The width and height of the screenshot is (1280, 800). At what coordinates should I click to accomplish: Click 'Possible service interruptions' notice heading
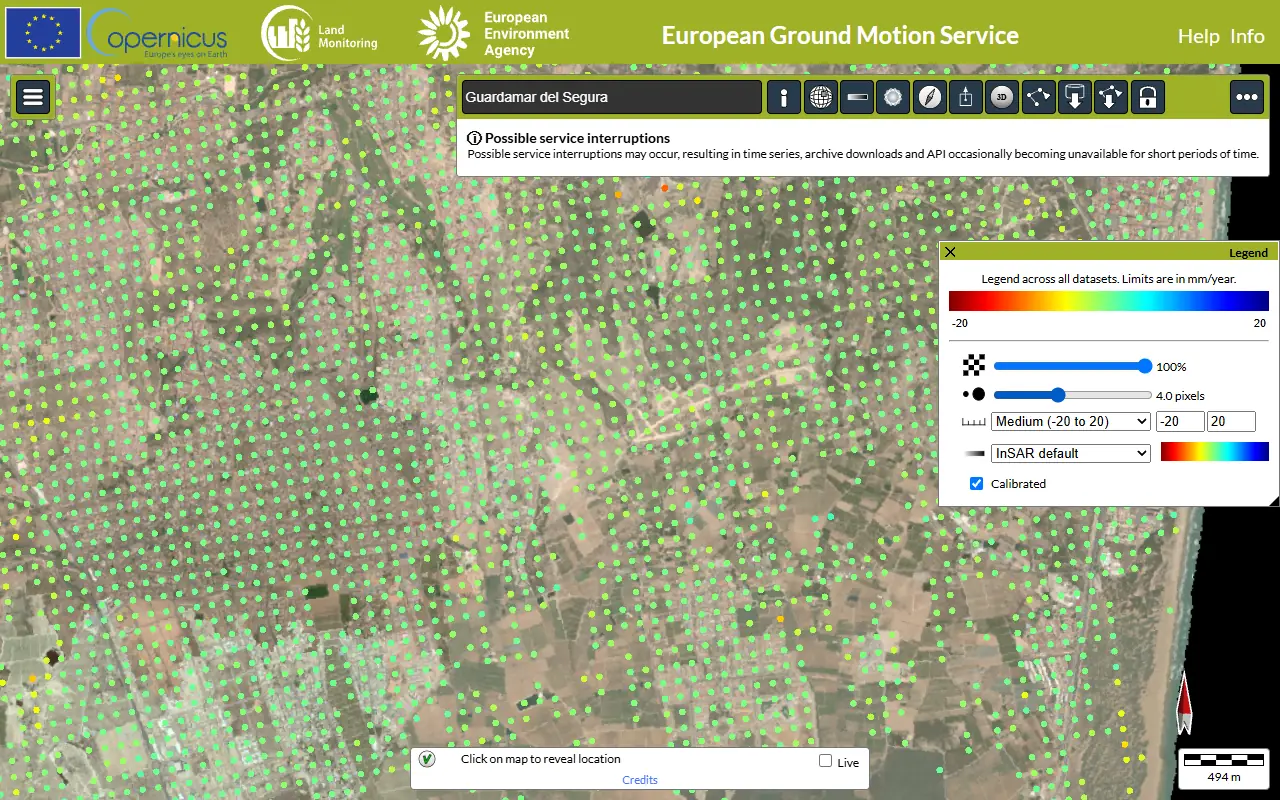pyautogui.click(x=577, y=138)
